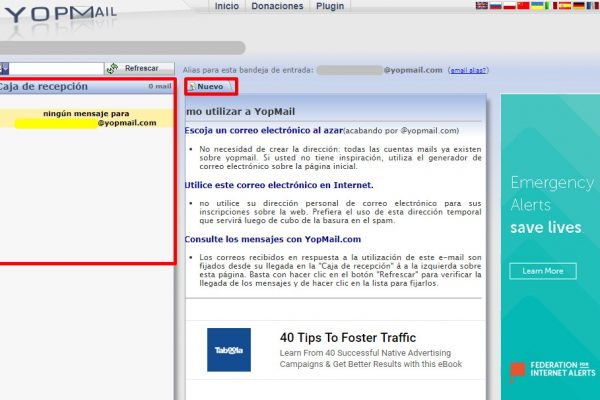This screenshot has width=600, height=400.
Task: Select the Russian flag language icon
Action: [x=496, y=5]
